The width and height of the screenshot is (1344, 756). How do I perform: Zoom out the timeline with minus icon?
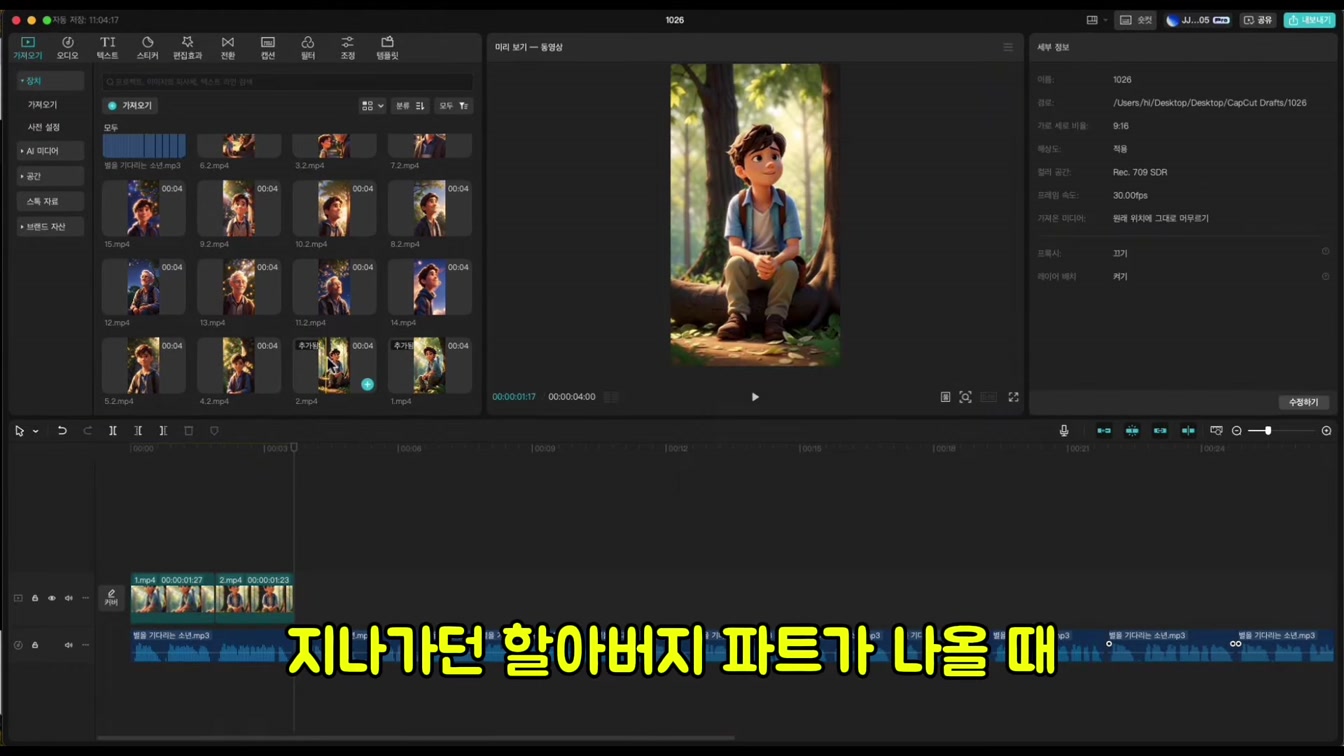pyautogui.click(x=1237, y=431)
